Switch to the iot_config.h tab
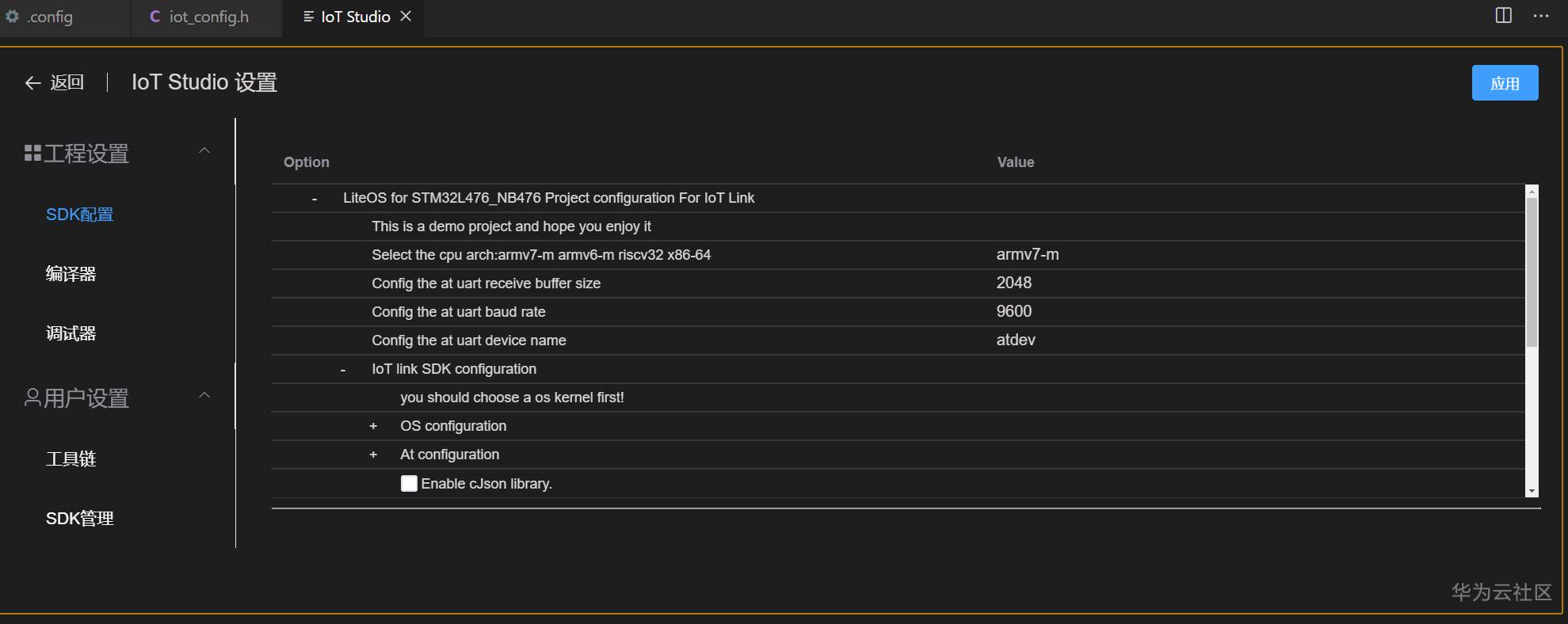The height and width of the screenshot is (624, 1568). (208, 17)
